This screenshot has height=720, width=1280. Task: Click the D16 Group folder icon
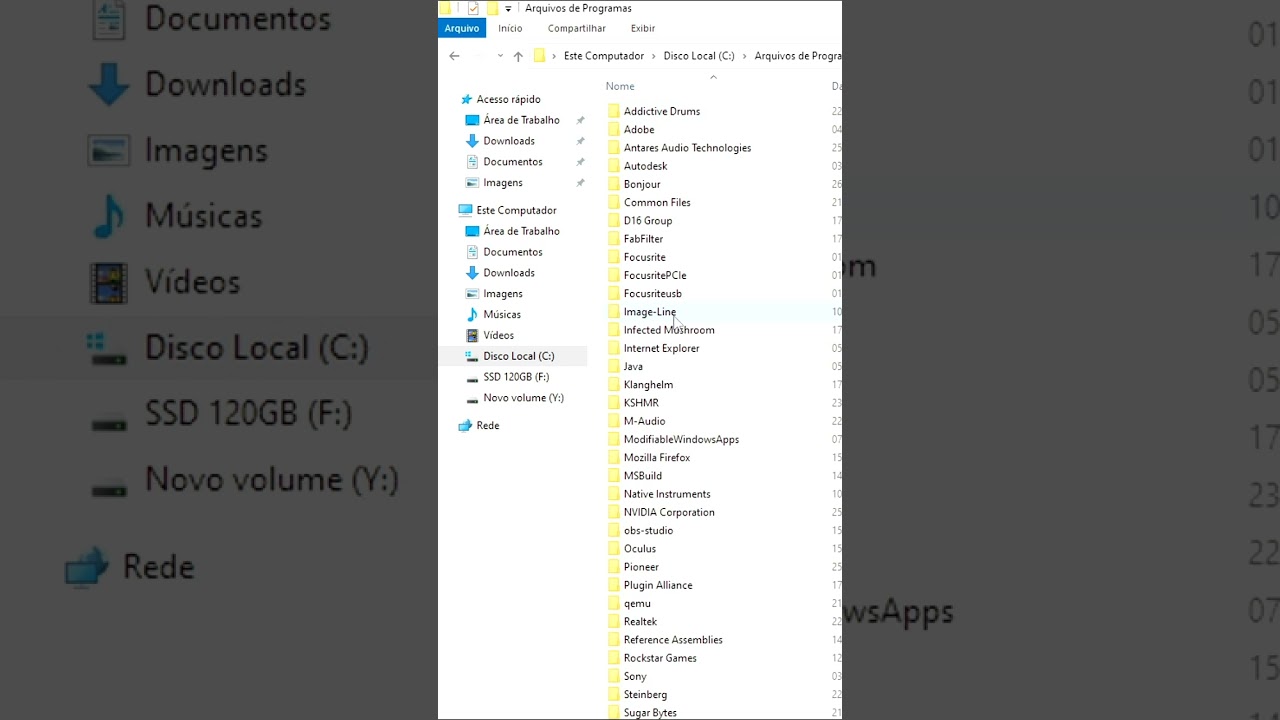tap(614, 220)
